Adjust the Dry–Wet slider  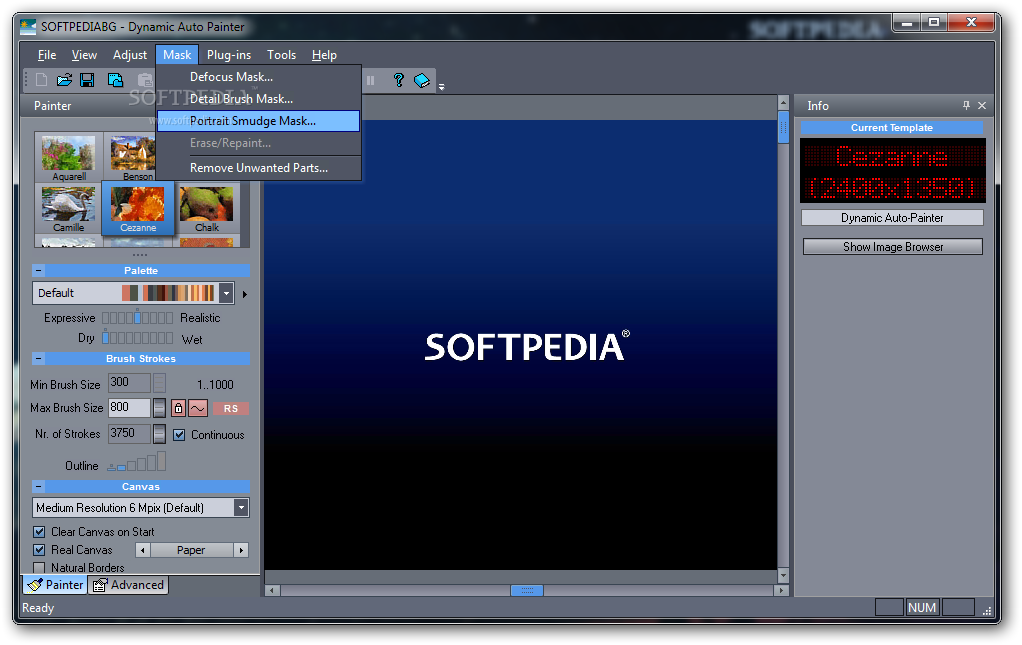[138, 338]
